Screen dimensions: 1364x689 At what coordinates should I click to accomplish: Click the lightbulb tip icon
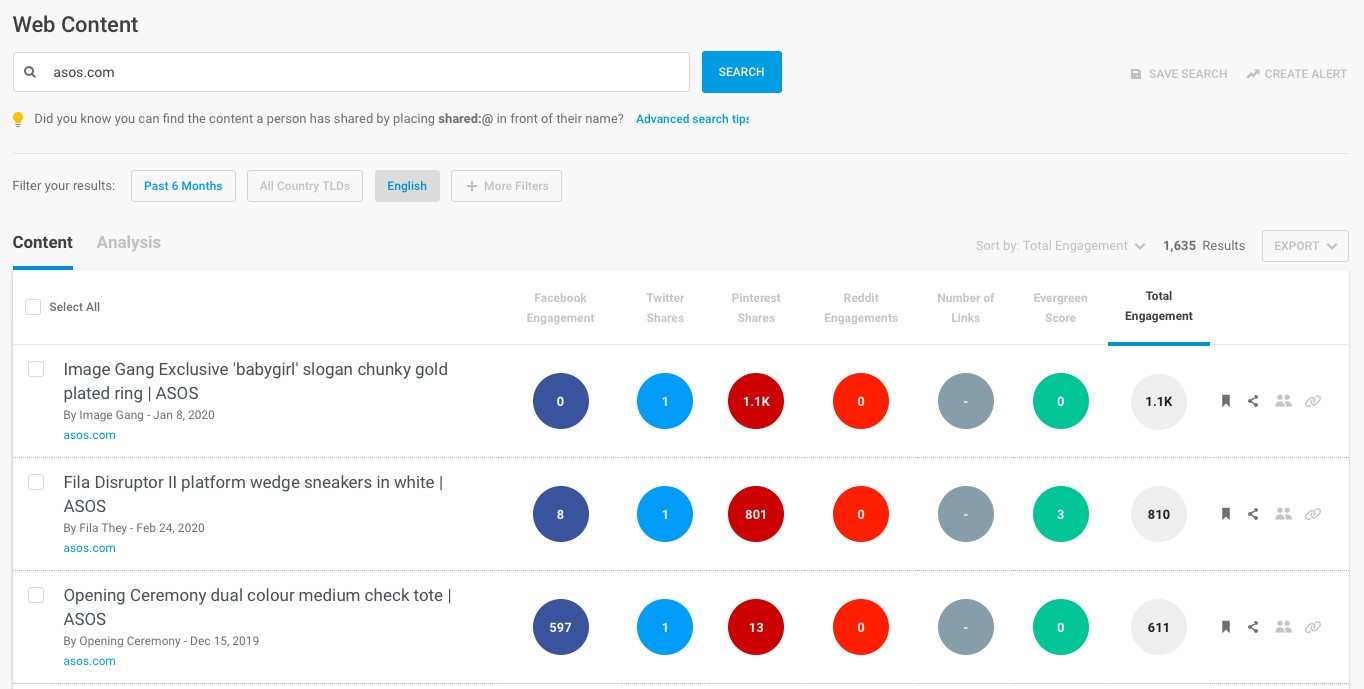[x=18, y=119]
